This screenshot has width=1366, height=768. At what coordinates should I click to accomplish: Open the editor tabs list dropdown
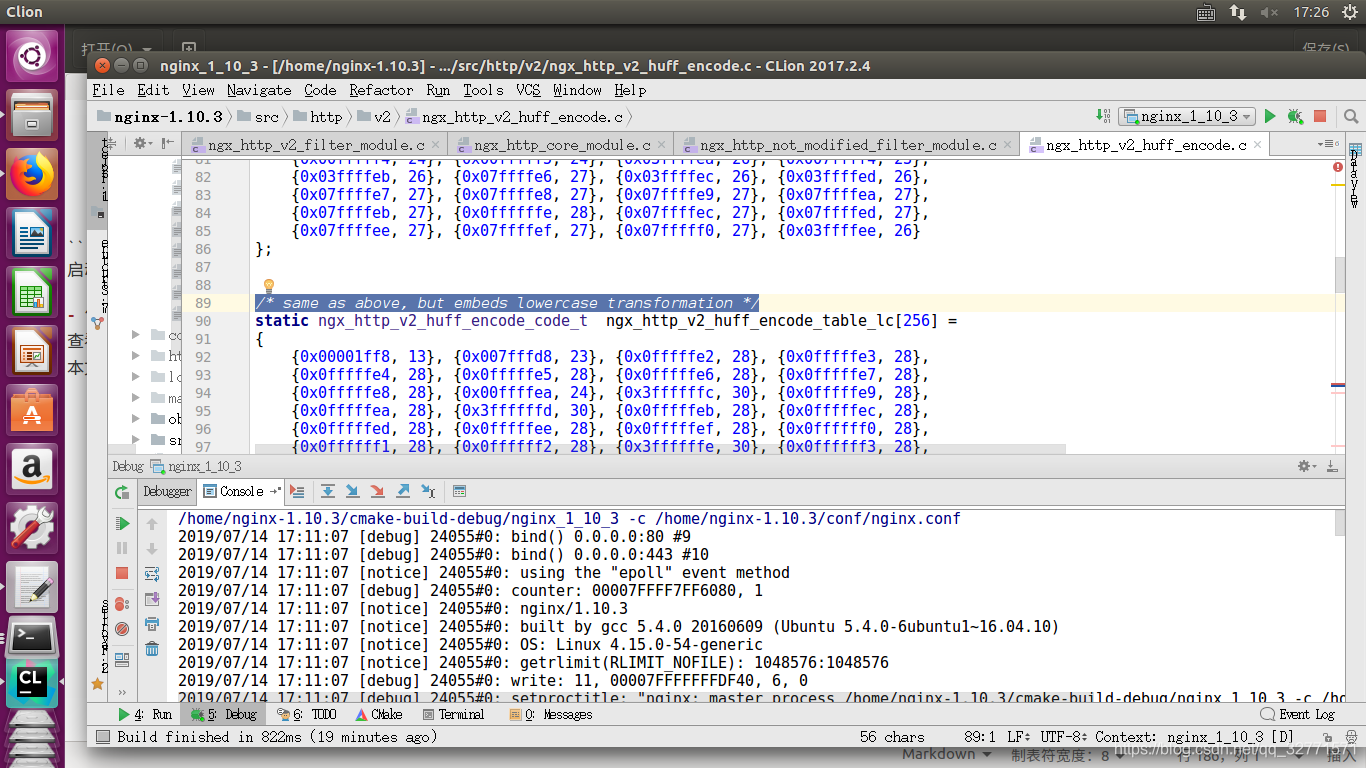tap(1329, 145)
